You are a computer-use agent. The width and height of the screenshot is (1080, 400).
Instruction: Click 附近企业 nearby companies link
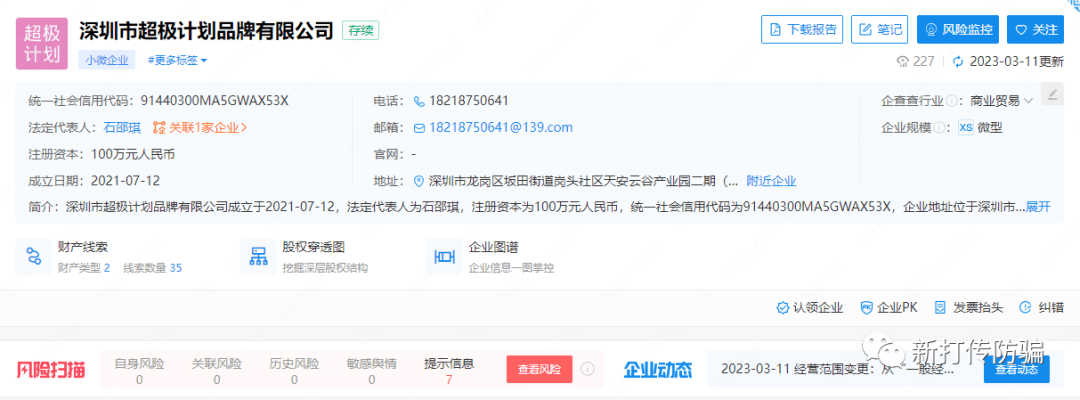(x=771, y=181)
